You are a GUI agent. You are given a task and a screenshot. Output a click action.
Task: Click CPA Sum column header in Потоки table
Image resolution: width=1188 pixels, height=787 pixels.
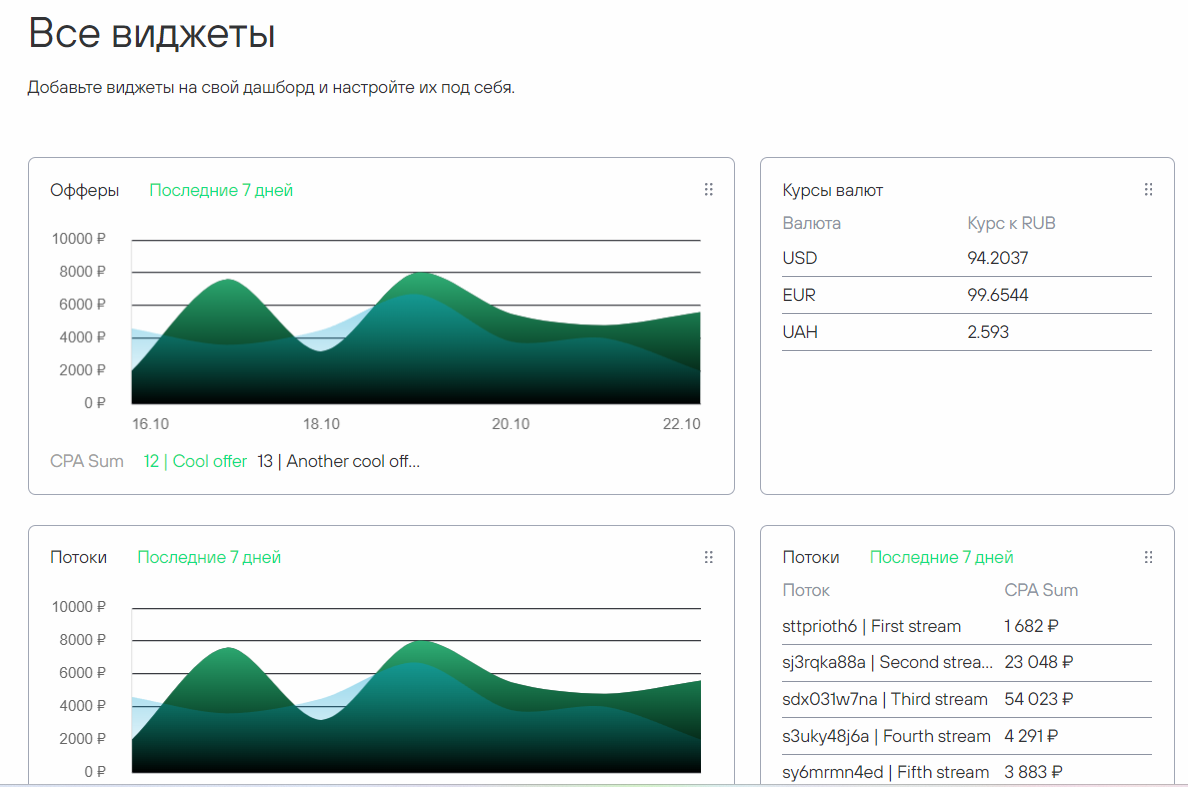[1041, 590]
